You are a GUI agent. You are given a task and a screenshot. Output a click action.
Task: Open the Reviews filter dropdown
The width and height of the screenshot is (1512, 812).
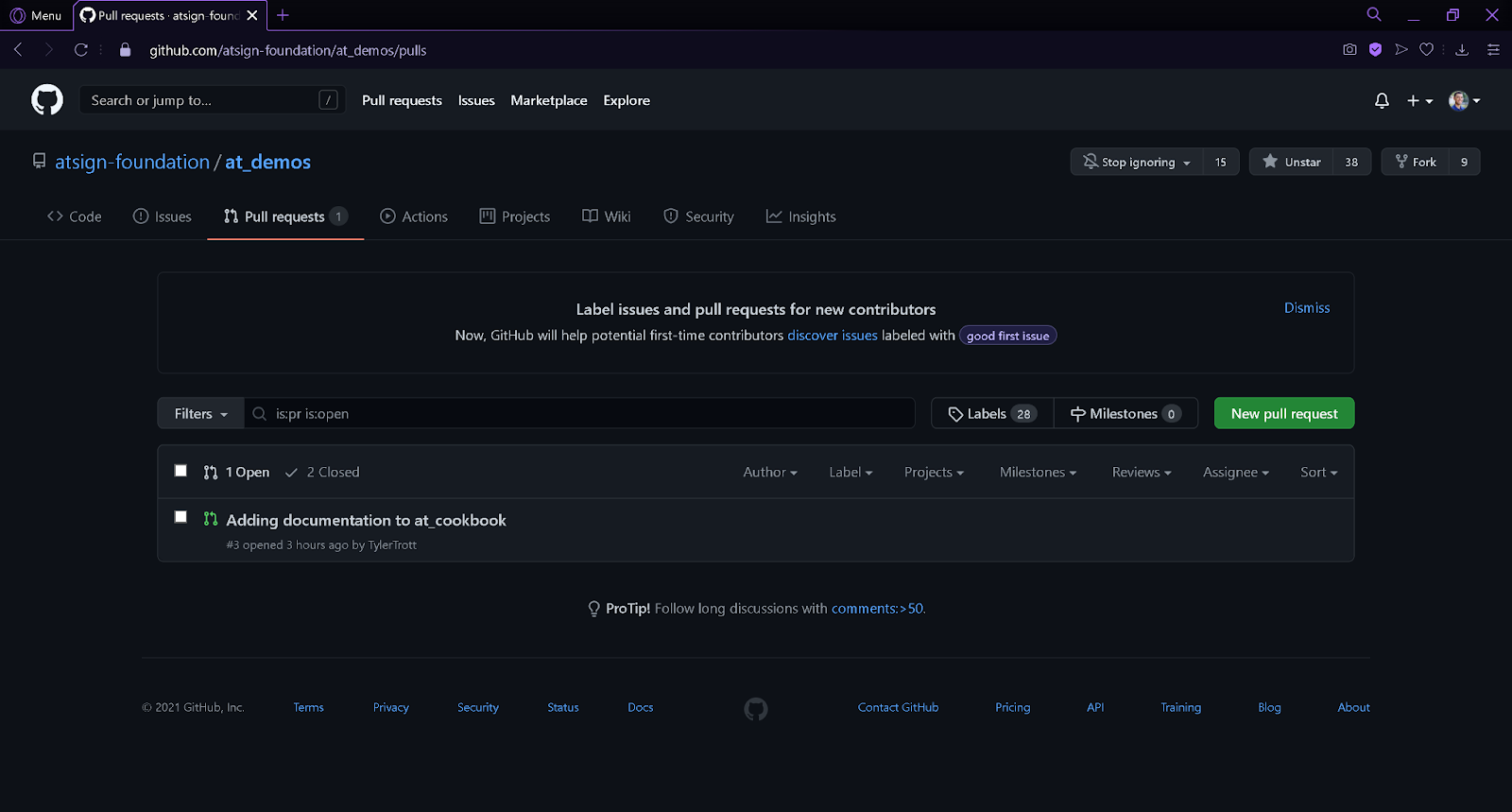(x=1142, y=473)
